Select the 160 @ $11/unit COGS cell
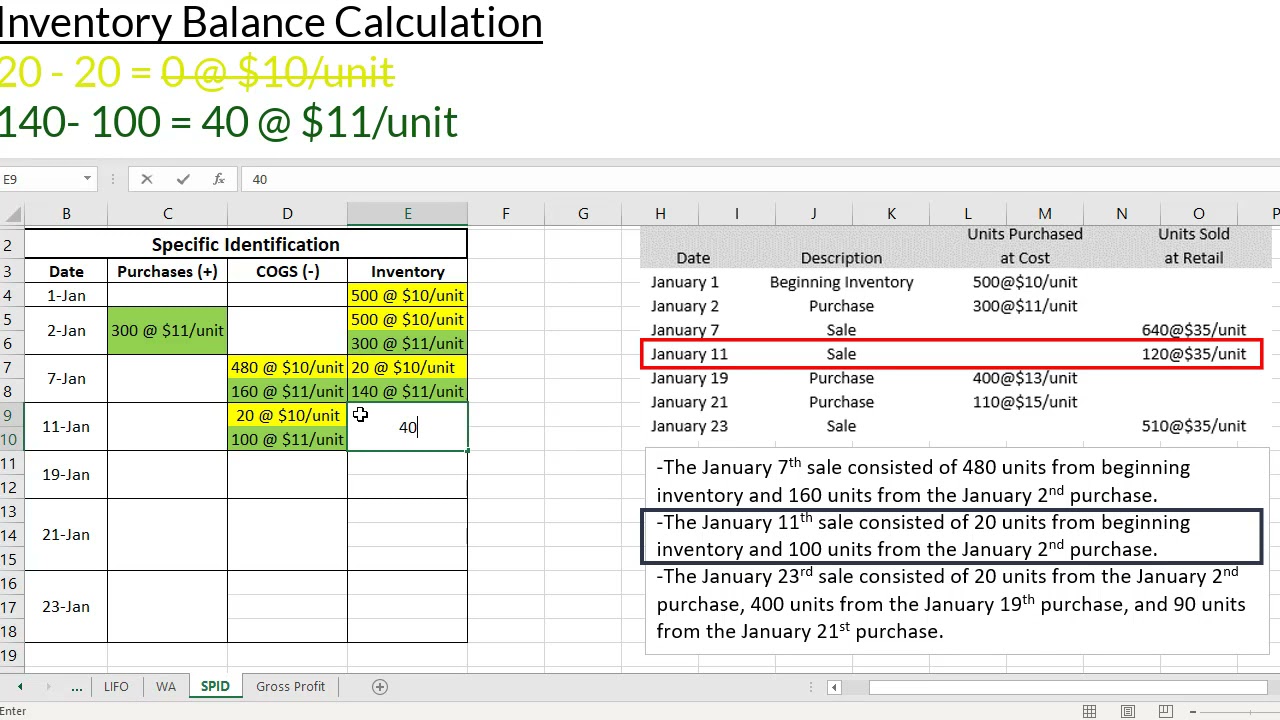Viewport: 1280px width, 720px height. [287, 391]
